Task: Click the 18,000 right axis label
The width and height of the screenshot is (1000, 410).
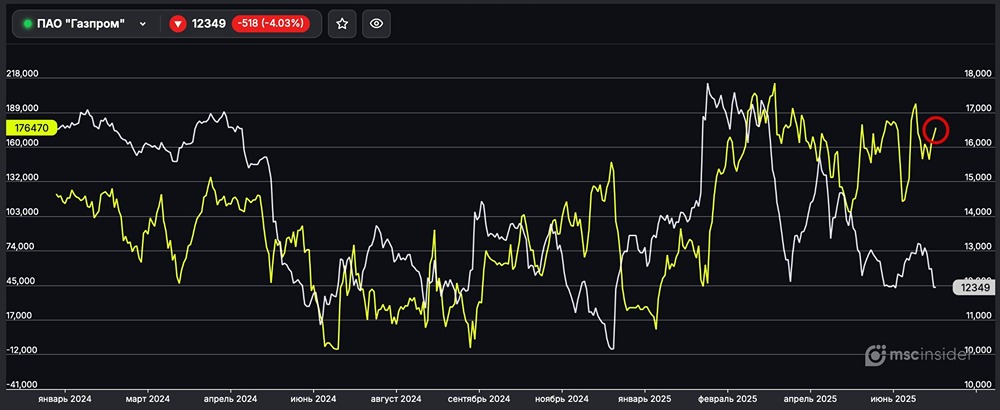Action: click(x=975, y=74)
